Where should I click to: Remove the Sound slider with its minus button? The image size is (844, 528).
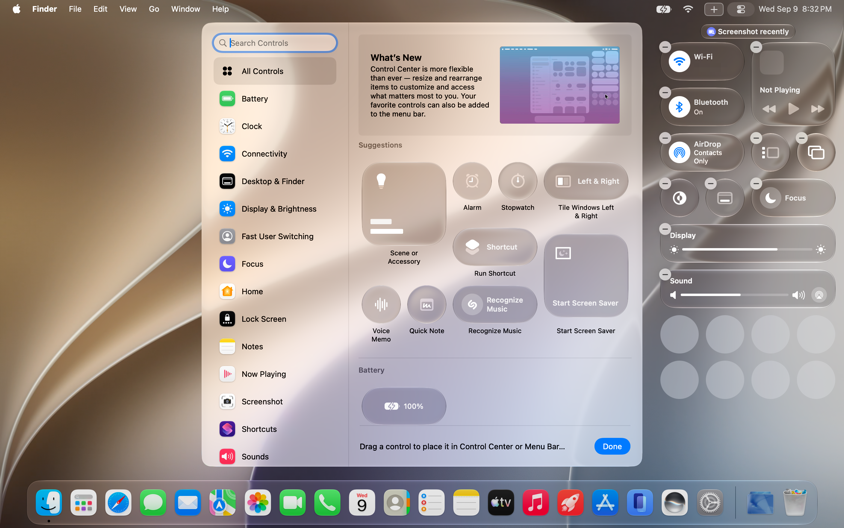pos(665,274)
